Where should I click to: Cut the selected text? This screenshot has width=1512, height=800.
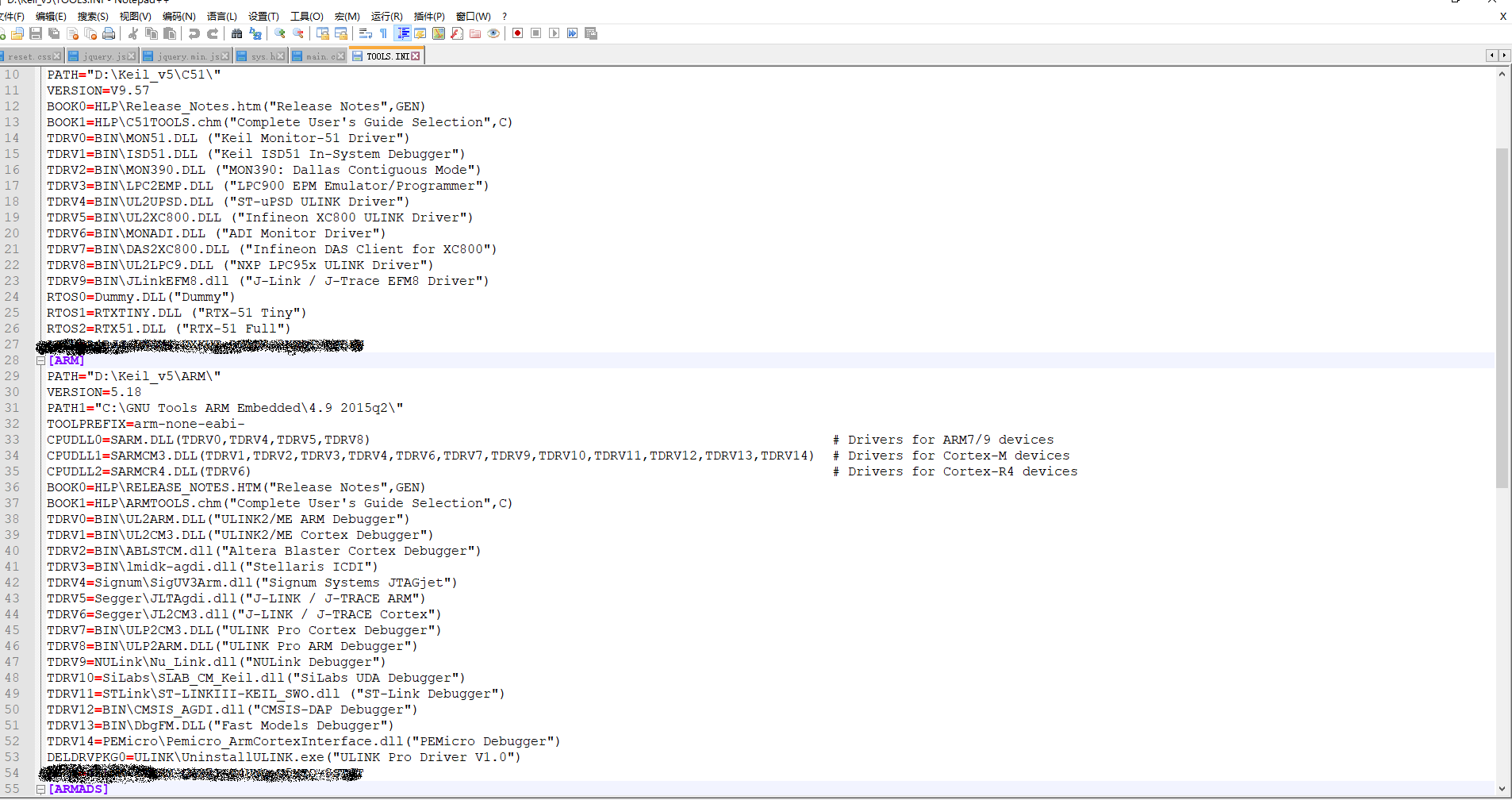tap(133, 33)
